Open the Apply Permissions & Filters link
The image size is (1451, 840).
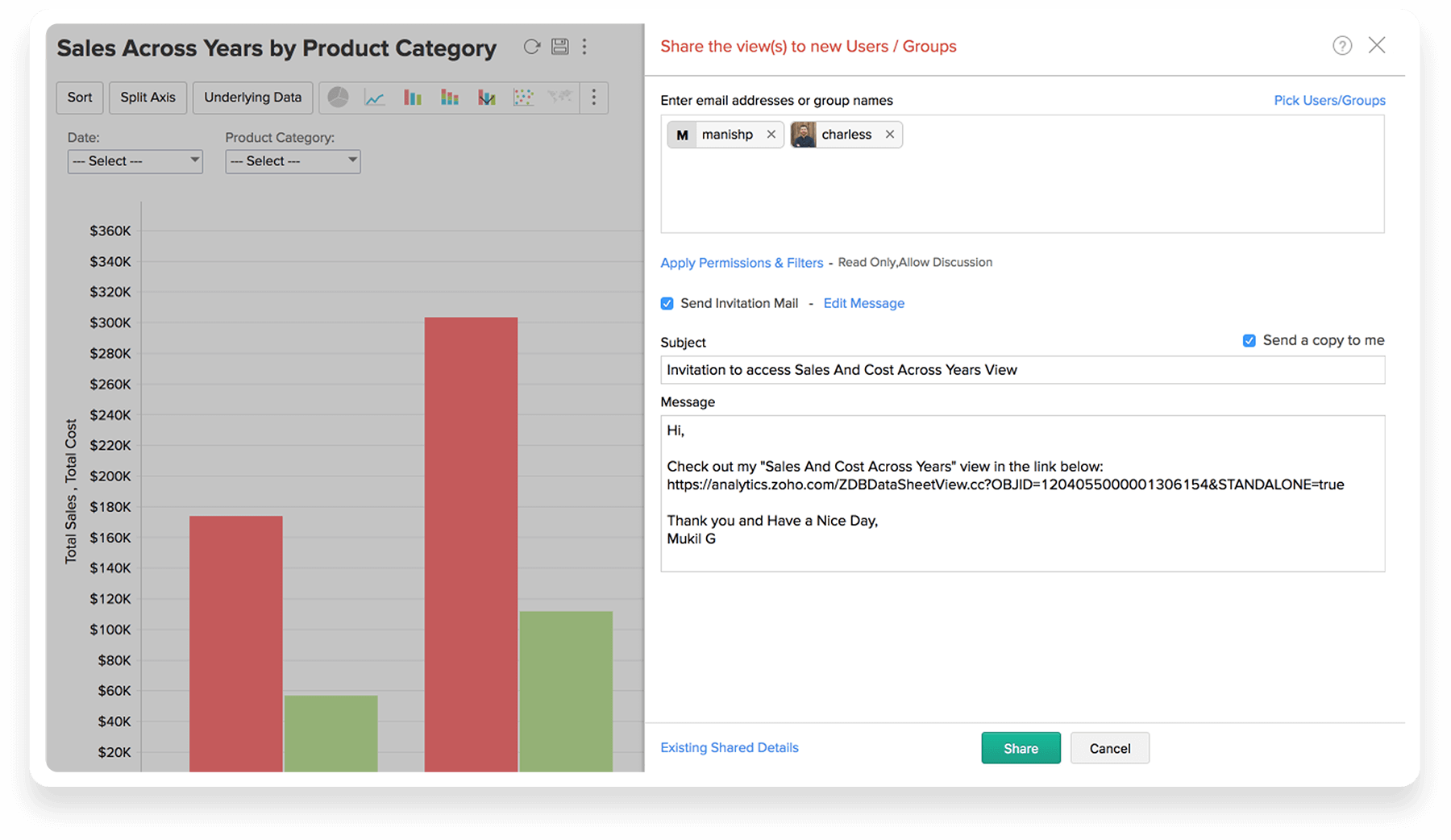point(742,263)
